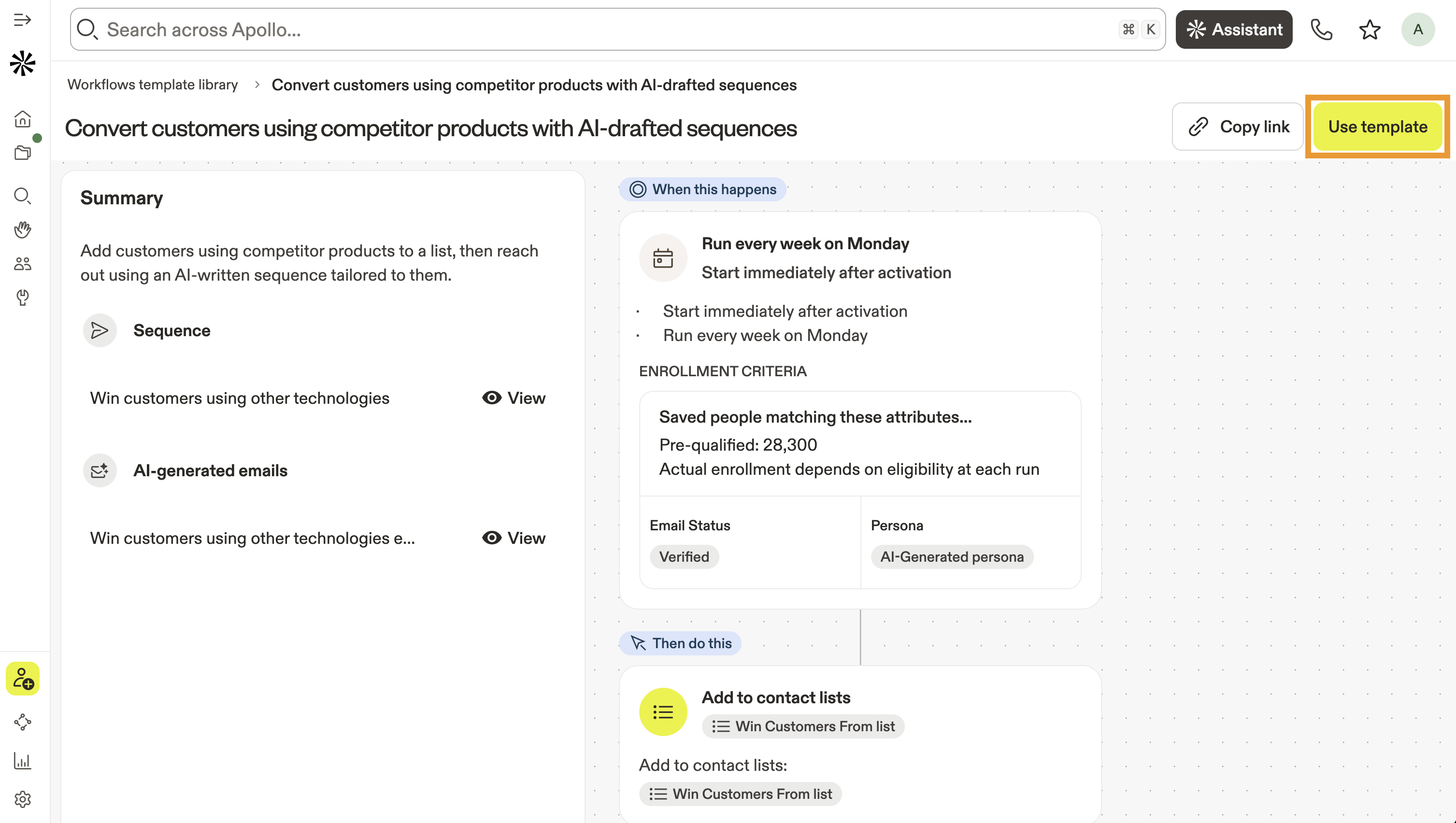Open the search magnifier in sidebar
Image resolution: width=1456 pixels, height=823 pixels.
point(23,196)
